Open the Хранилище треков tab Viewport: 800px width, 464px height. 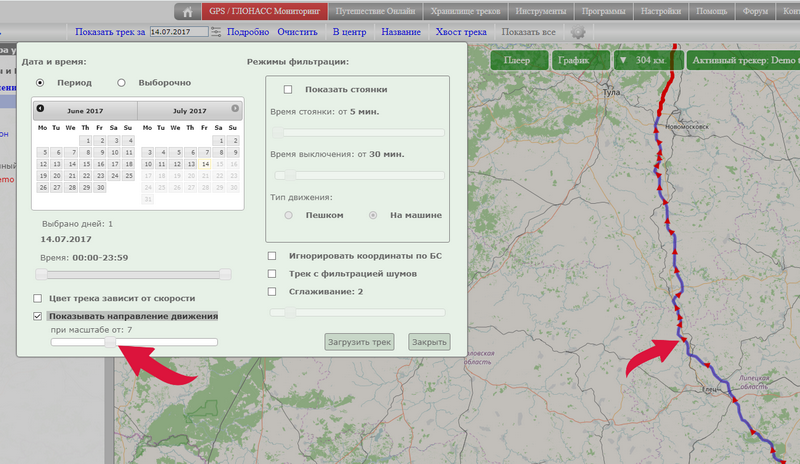(465, 12)
